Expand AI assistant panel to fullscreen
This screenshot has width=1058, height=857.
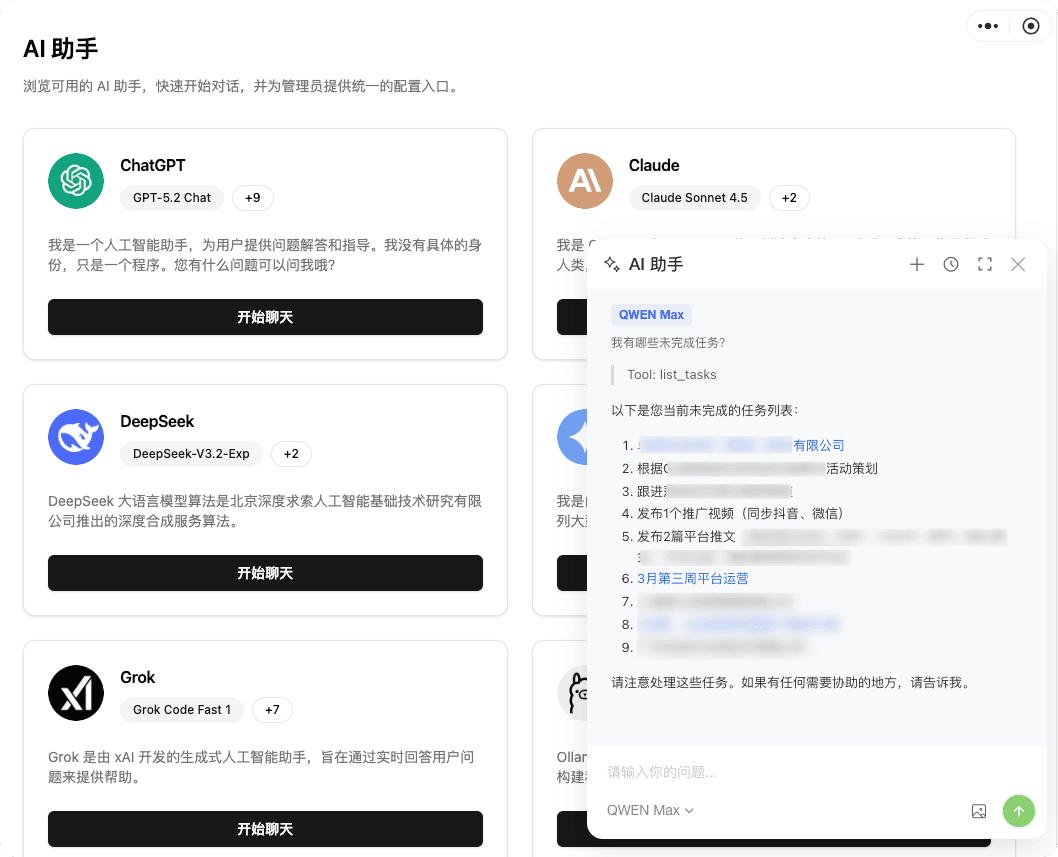tap(984, 265)
